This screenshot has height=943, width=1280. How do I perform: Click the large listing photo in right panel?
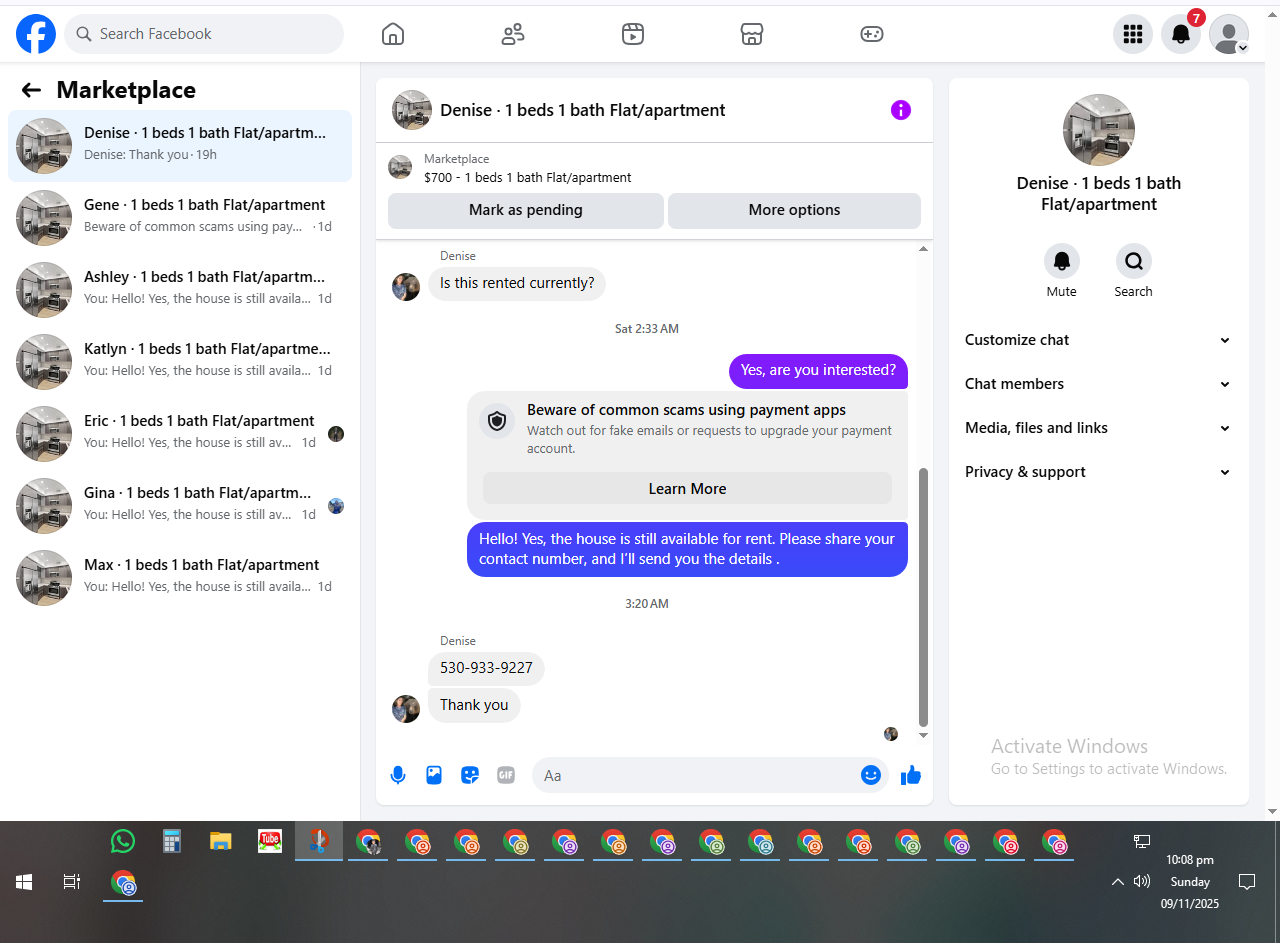pyautogui.click(x=1099, y=130)
